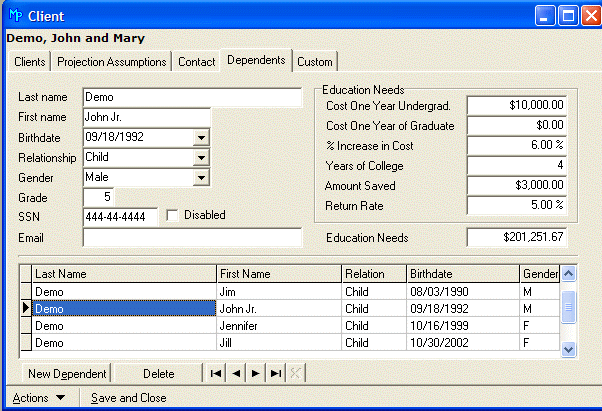This screenshot has width=602, height=411.
Task: Click the row selector arrow beside John Jr.
Action: [26, 308]
